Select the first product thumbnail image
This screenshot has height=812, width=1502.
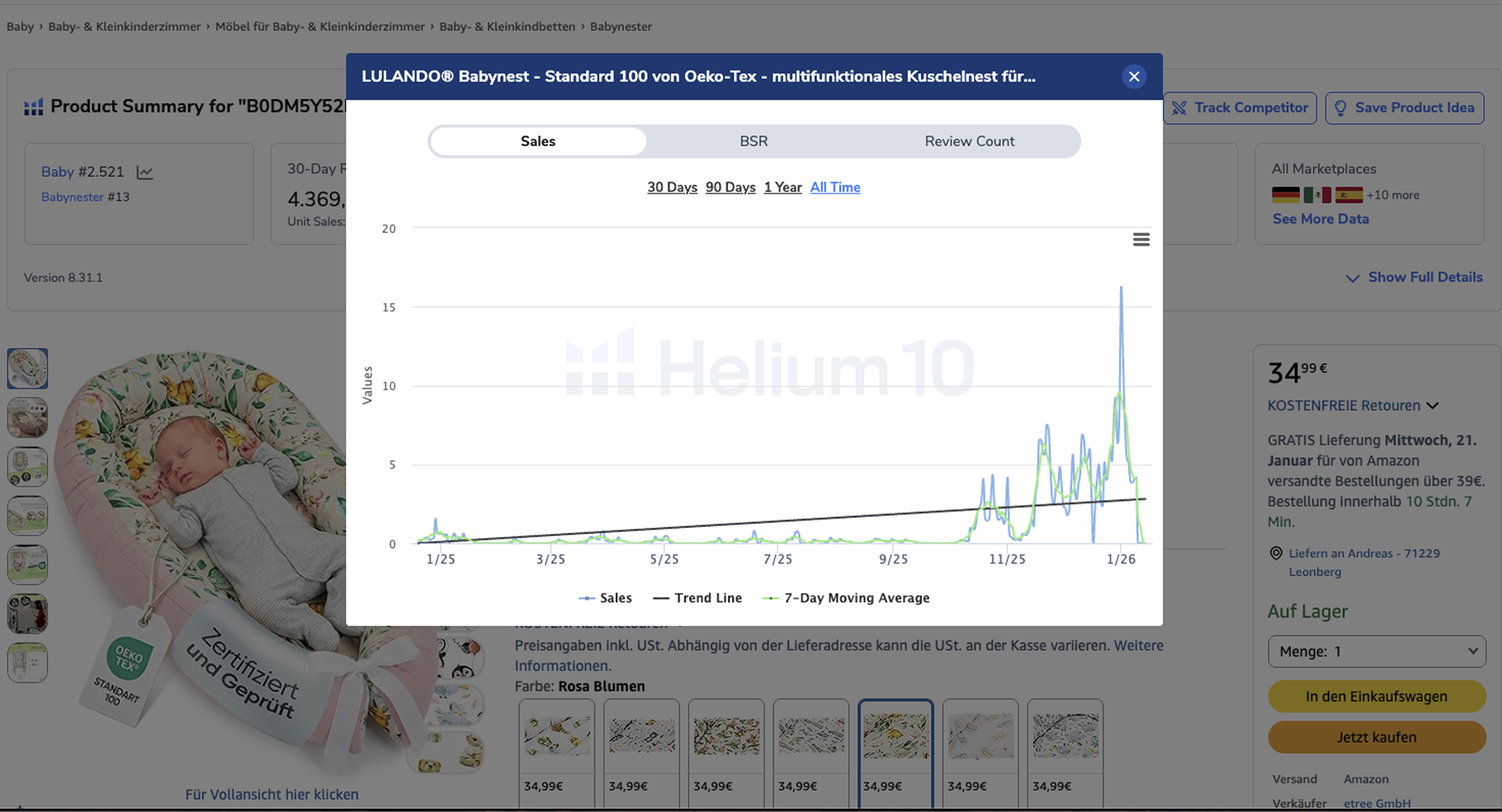pos(27,368)
